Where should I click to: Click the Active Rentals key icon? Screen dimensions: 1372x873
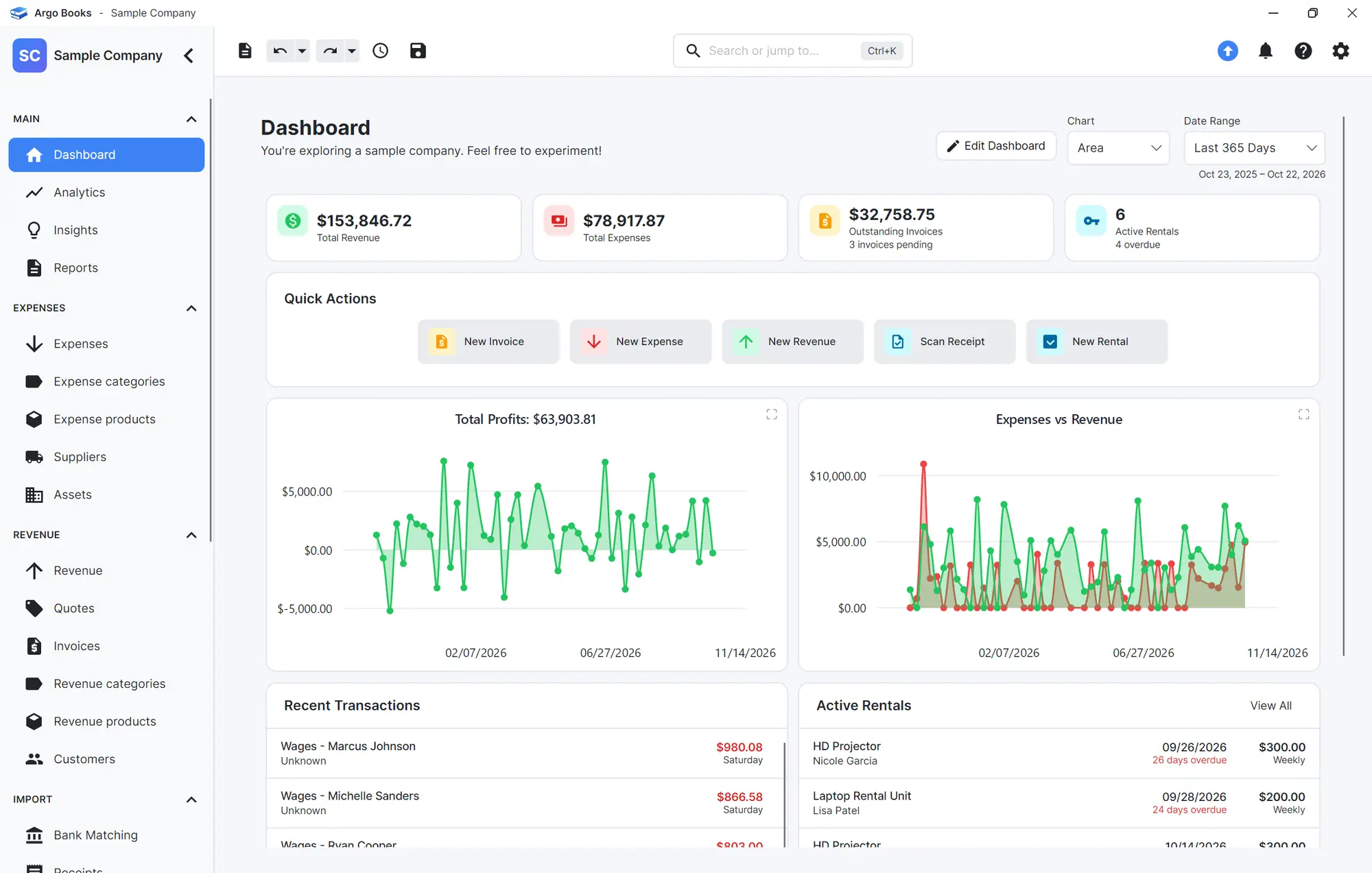click(1091, 221)
